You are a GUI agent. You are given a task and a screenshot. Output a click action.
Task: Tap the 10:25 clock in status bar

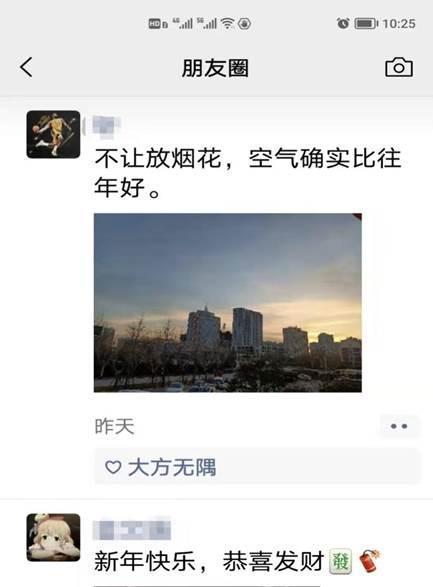pos(399,24)
